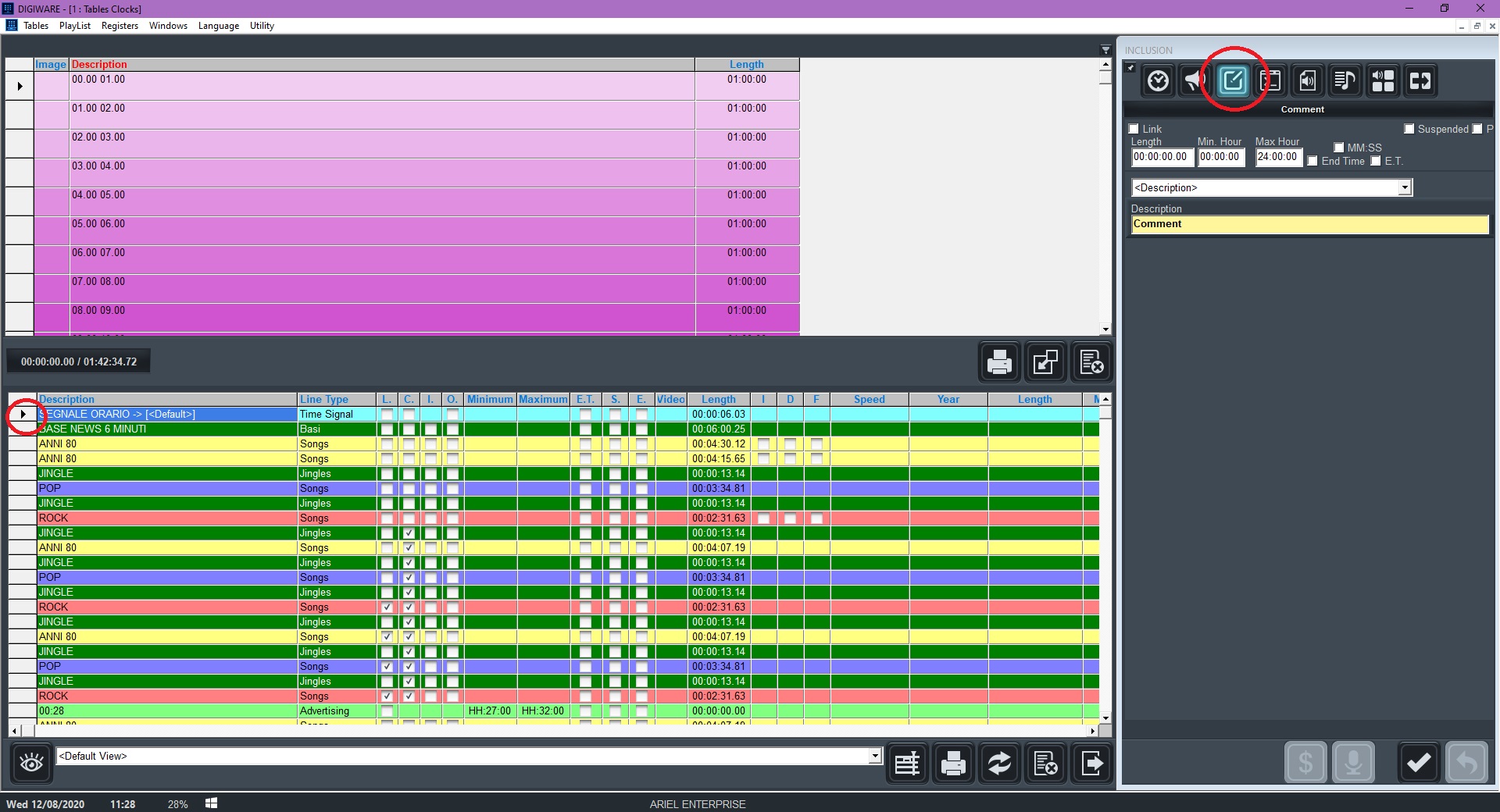Toggle the End Time checkbox

(x=1313, y=161)
